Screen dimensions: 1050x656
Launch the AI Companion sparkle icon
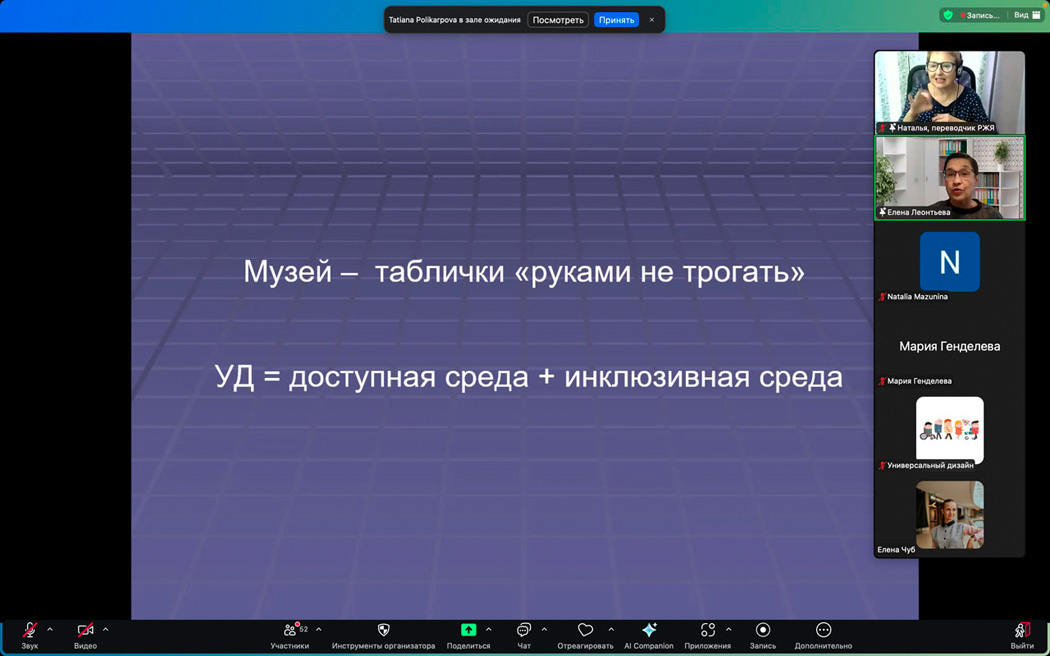(x=649, y=630)
